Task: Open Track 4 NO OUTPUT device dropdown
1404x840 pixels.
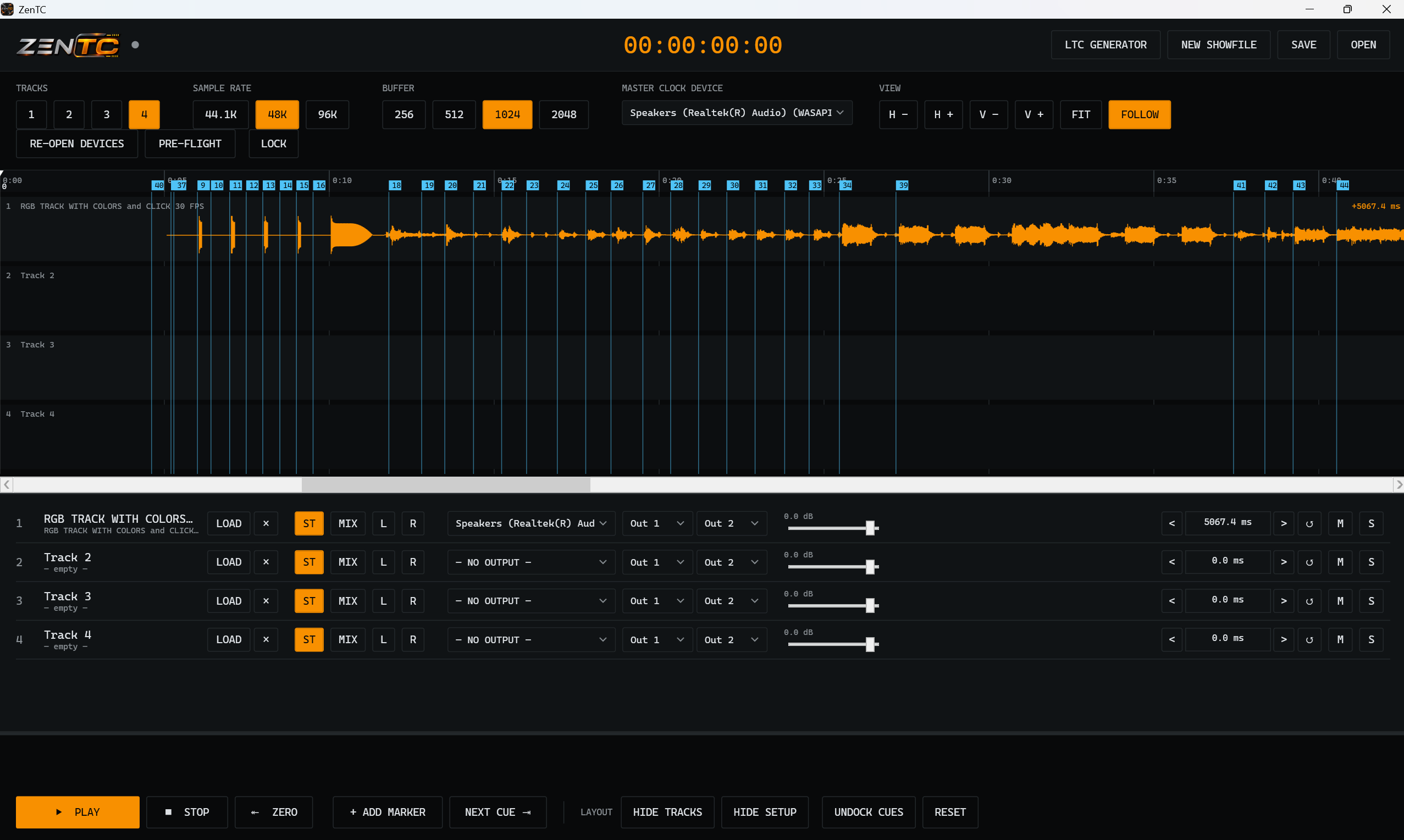Action: pyautogui.click(x=532, y=640)
